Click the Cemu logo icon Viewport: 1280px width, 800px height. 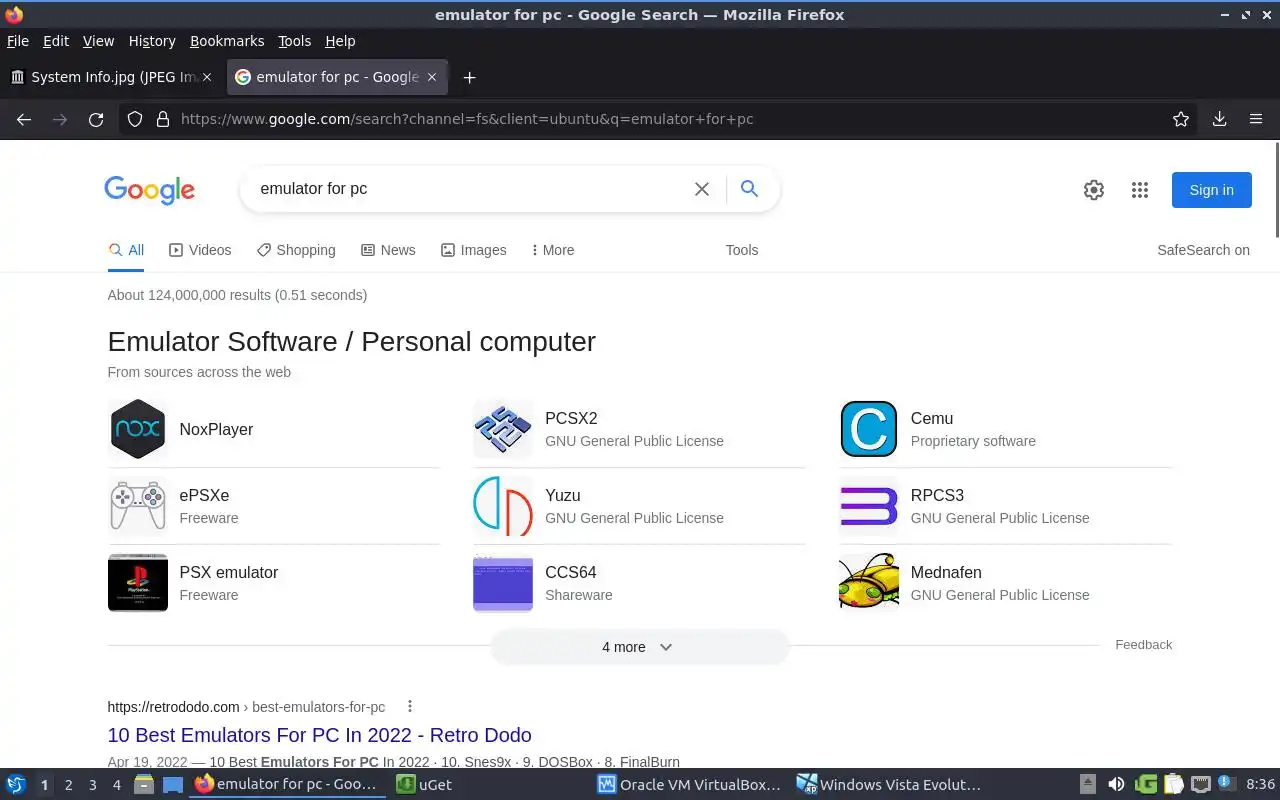point(868,429)
